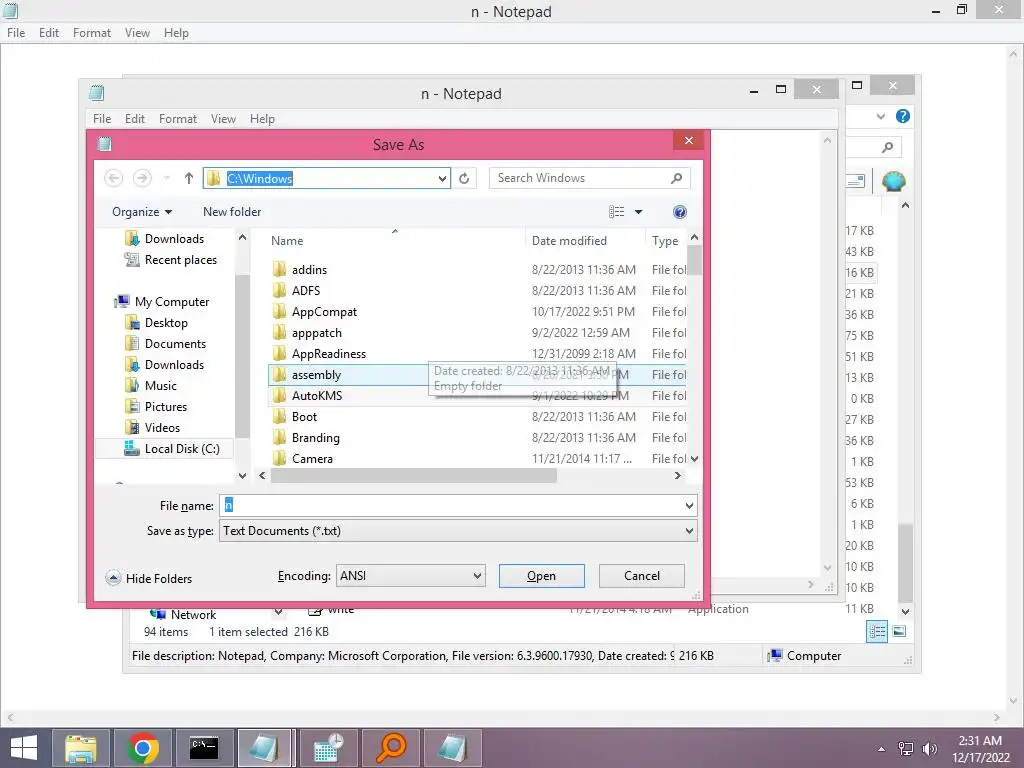Open the address bar dropdown arrow
1024x768 pixels.
pyautogui.click(x=442, y=178)
